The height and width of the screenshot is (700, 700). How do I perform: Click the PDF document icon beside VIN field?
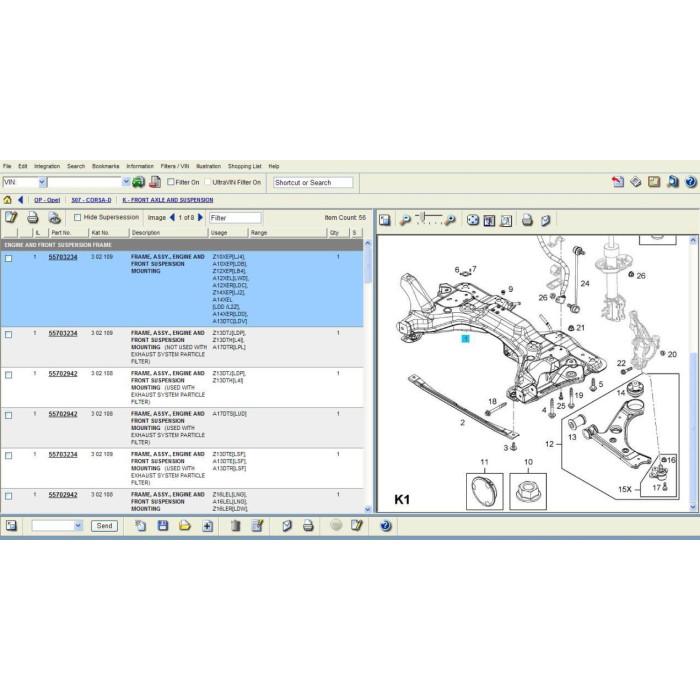pos(155,182)
